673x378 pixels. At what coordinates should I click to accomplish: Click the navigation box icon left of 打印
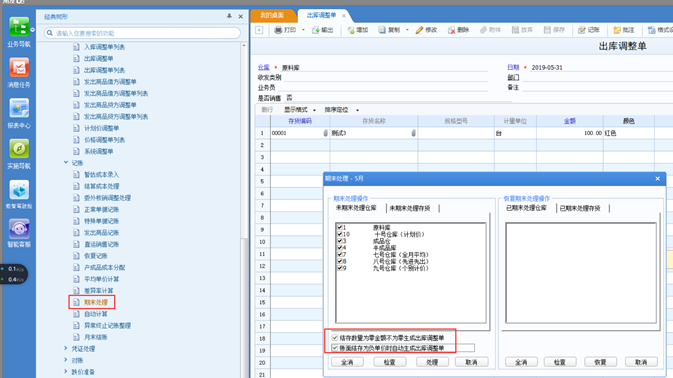259,30
